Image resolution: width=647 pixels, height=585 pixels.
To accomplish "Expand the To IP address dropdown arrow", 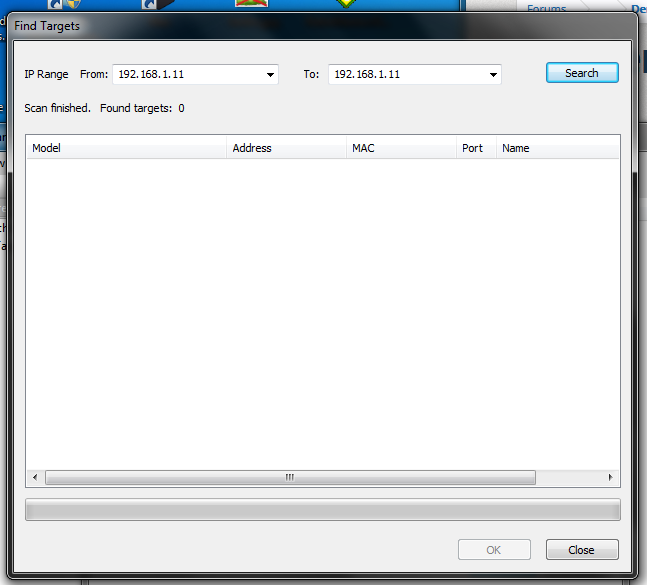I will (493, 75).
